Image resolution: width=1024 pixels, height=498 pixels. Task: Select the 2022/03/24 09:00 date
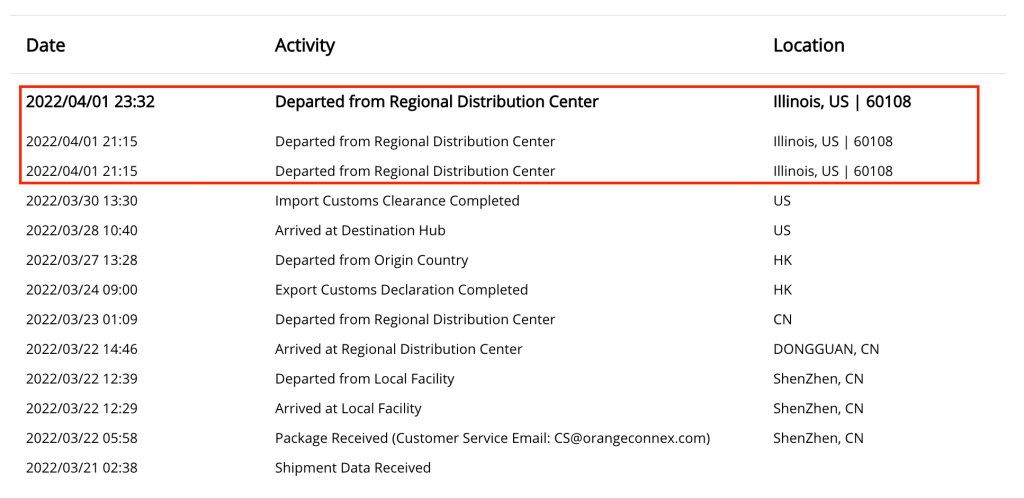82,290
